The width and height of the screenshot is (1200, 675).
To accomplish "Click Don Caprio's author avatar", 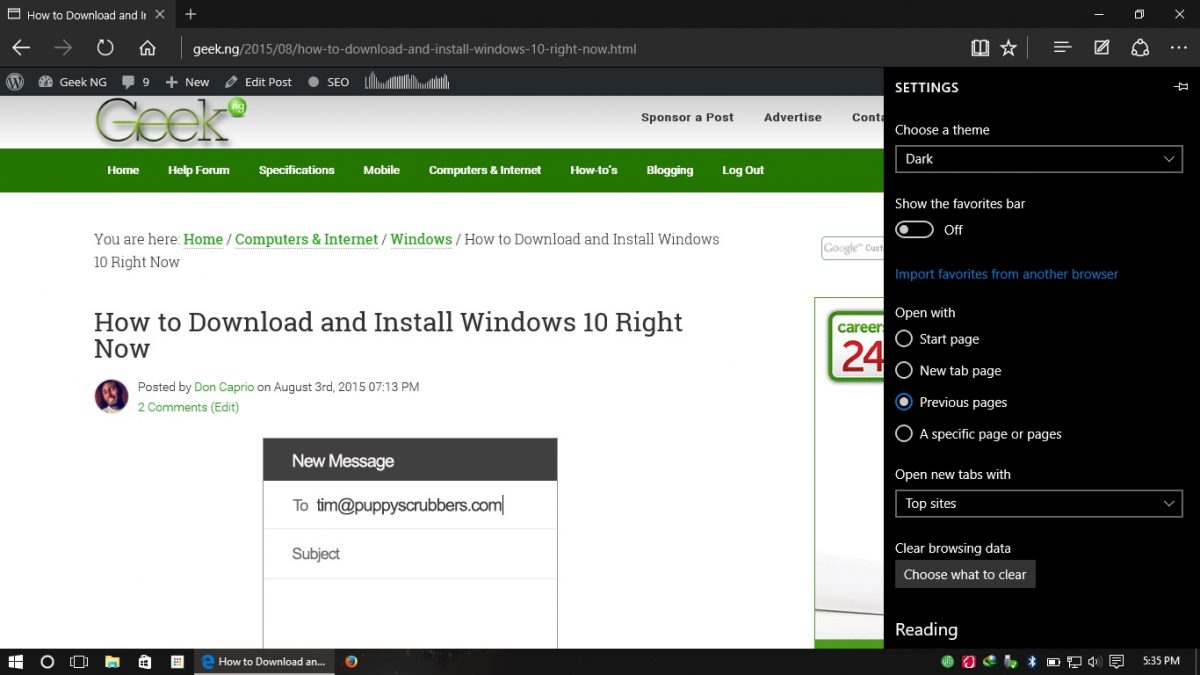I will coord(111,396).
